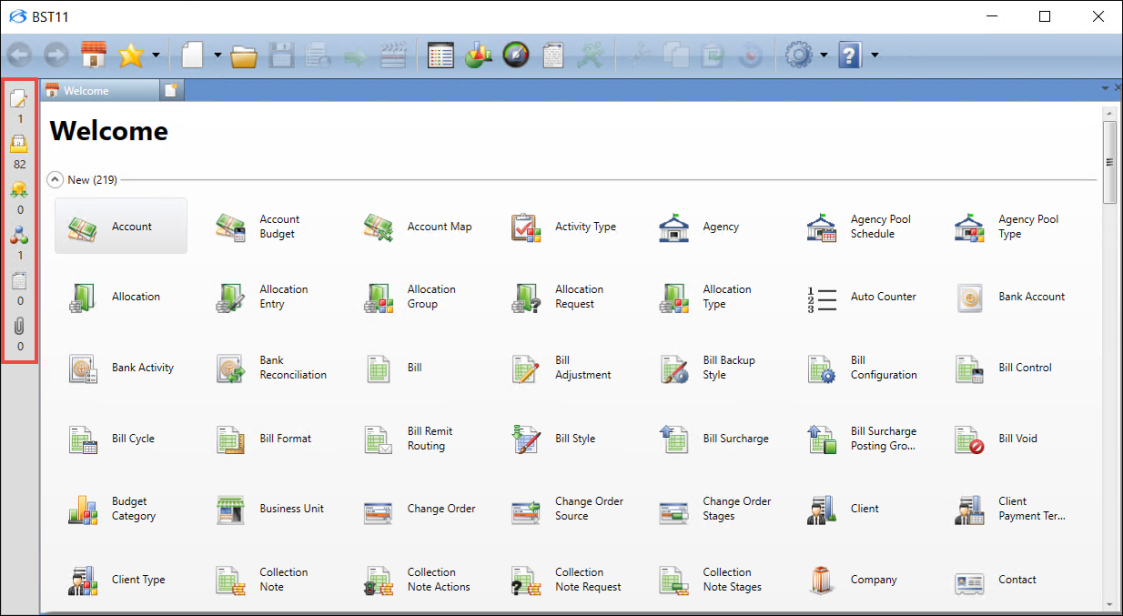
Task: Click the grid list view toolbar icon
Action: (440, 55)
